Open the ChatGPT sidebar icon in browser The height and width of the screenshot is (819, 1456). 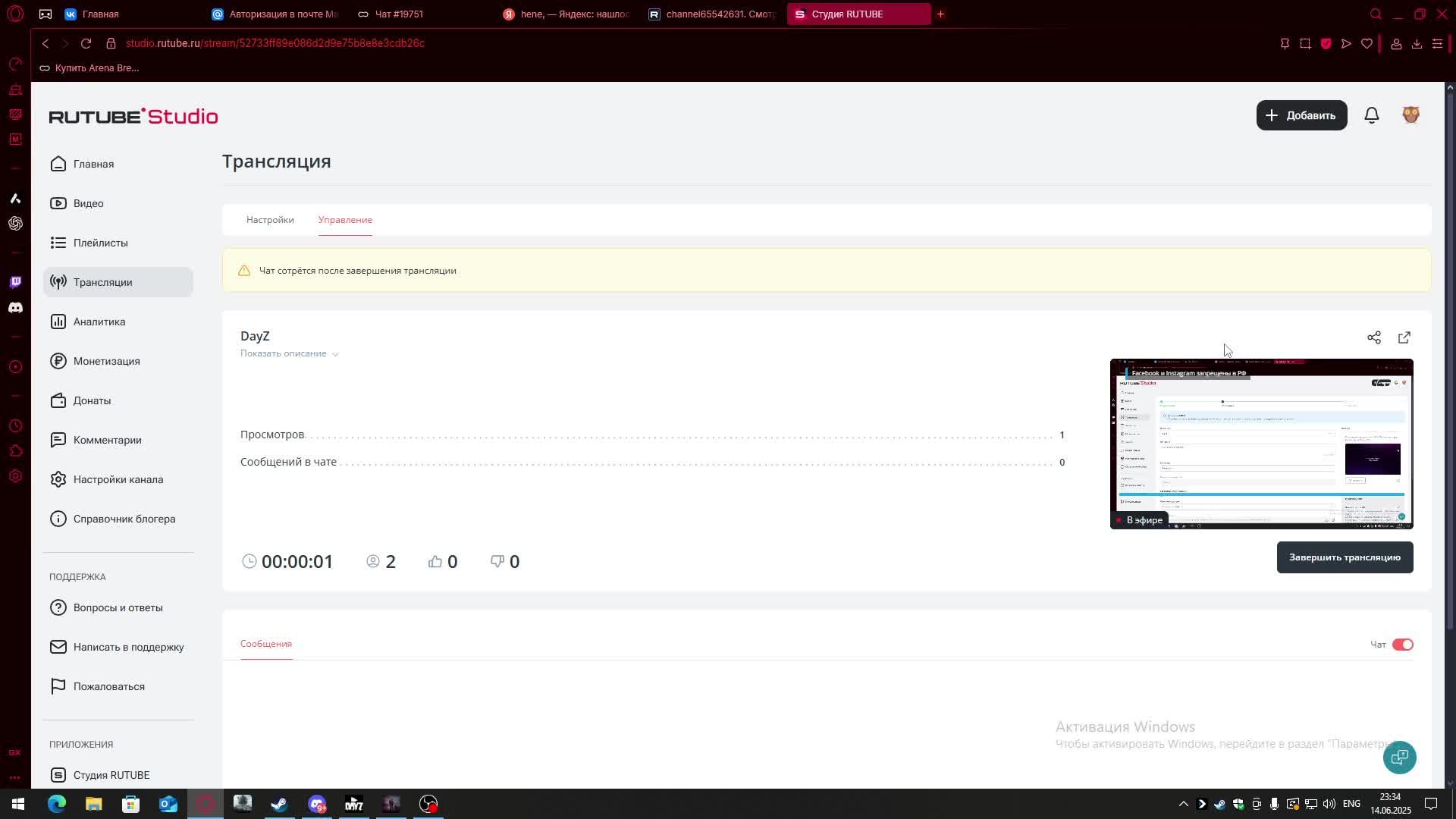coord(15,224)
